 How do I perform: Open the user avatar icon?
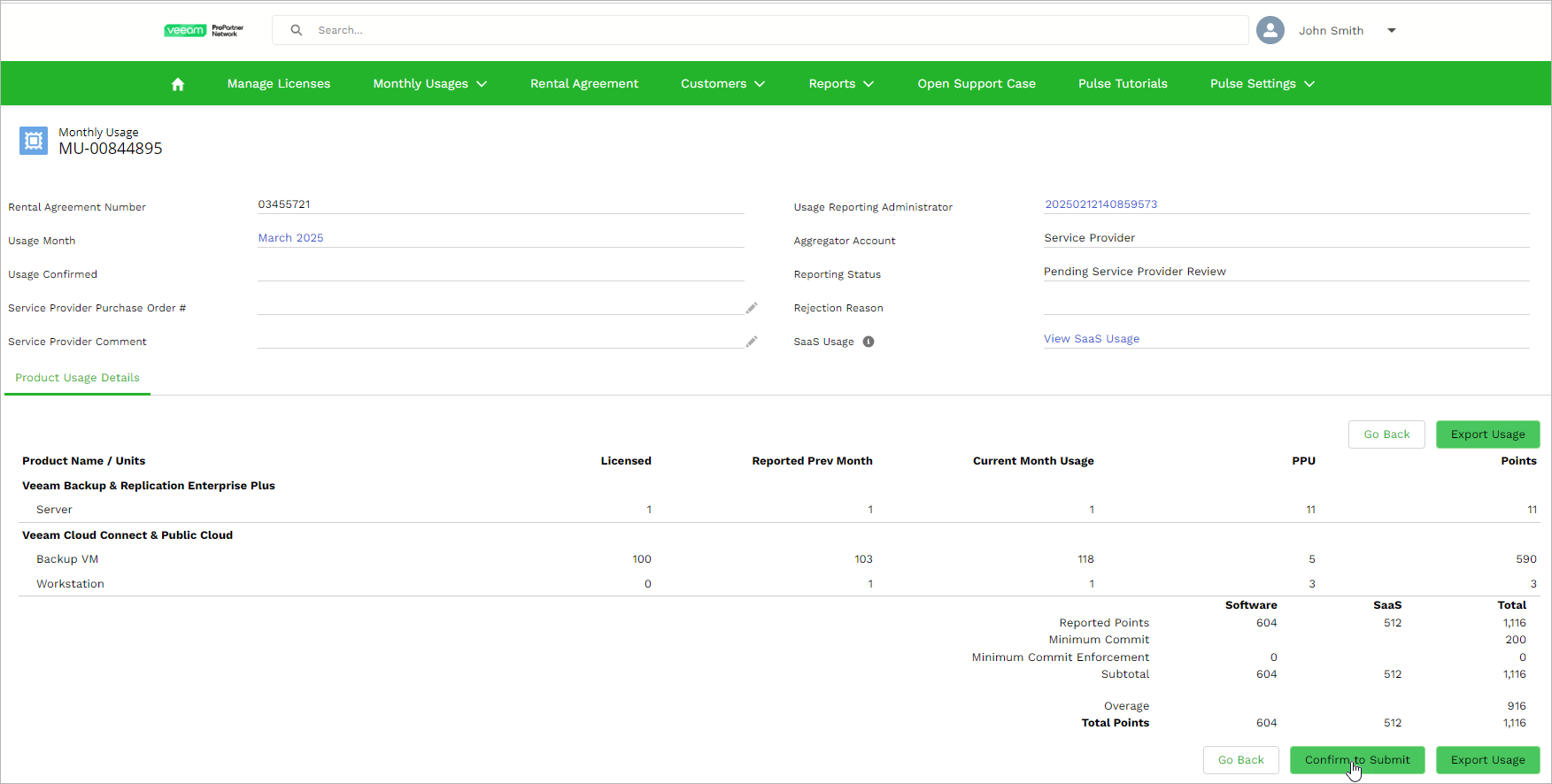1270,30
